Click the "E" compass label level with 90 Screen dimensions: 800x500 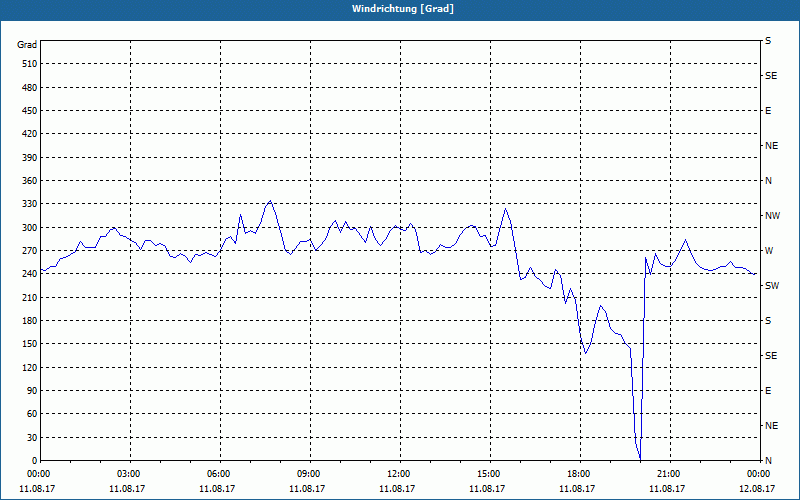[x=768, y=391]
